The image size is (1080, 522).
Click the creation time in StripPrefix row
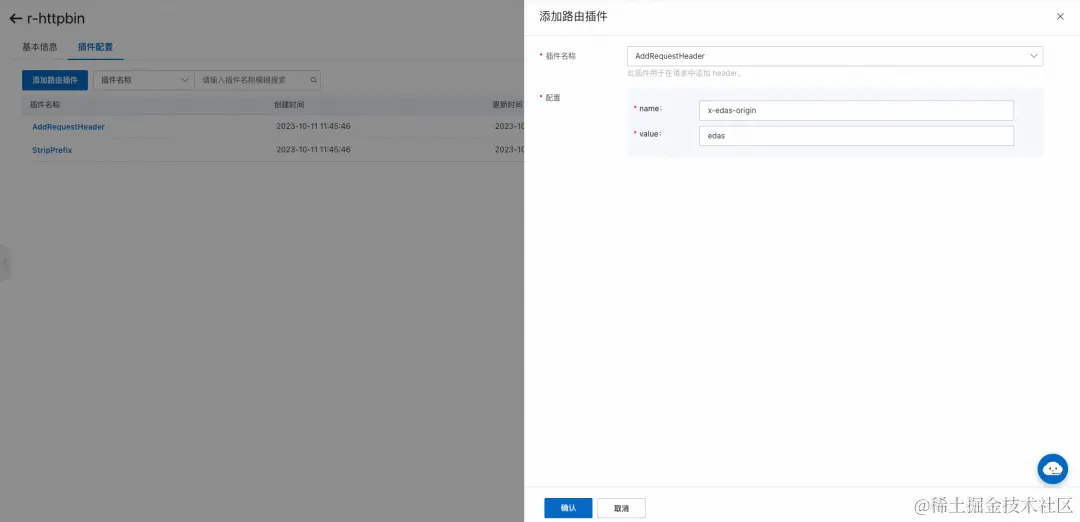(313, 149)
